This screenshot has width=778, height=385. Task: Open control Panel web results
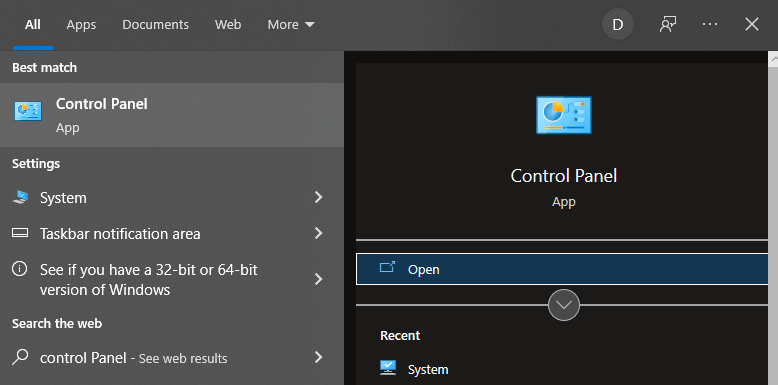(x=172, y=358)
